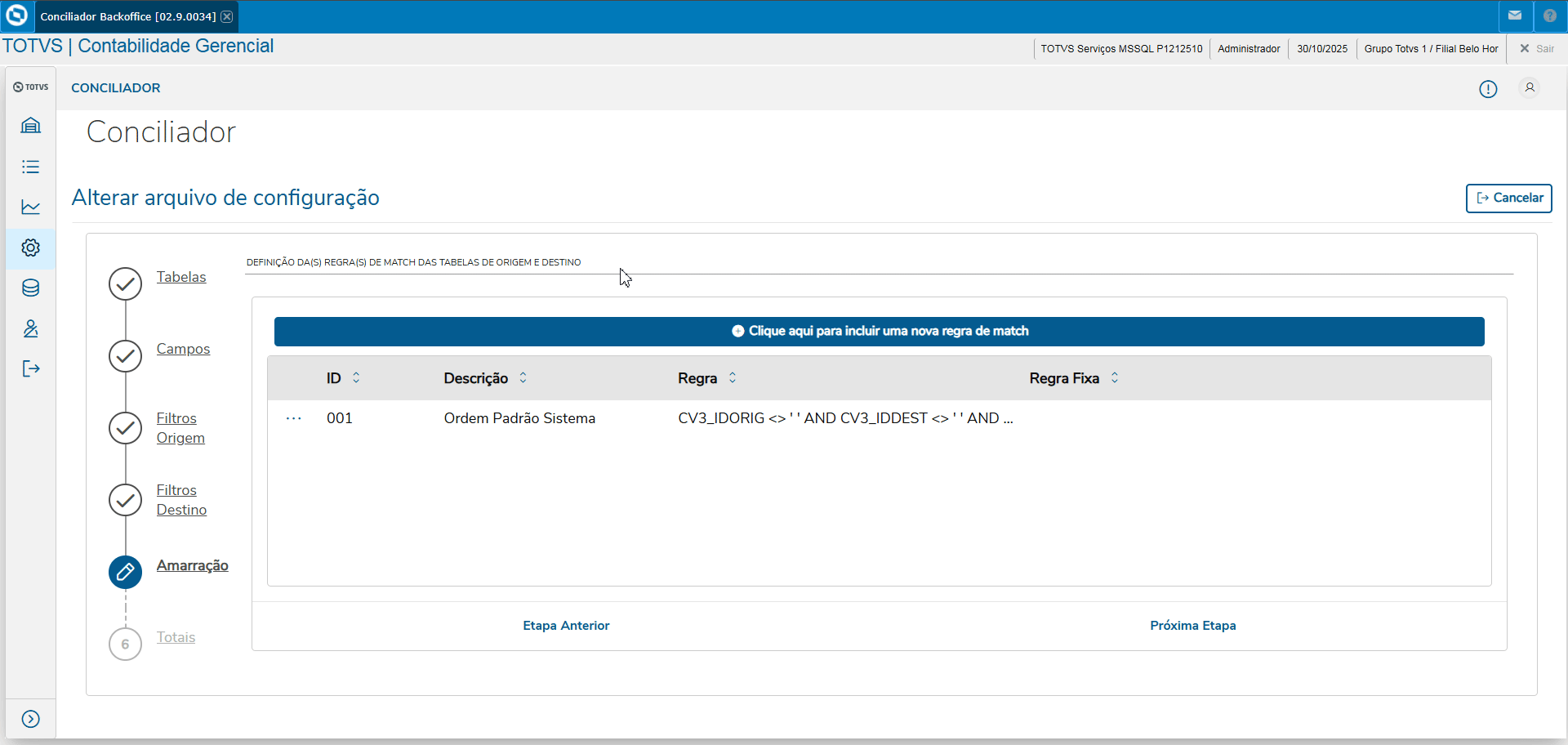Open the user avatar icon at top right
Image resolution: width=1568 pixels, height=745 pixels.
1530,87
